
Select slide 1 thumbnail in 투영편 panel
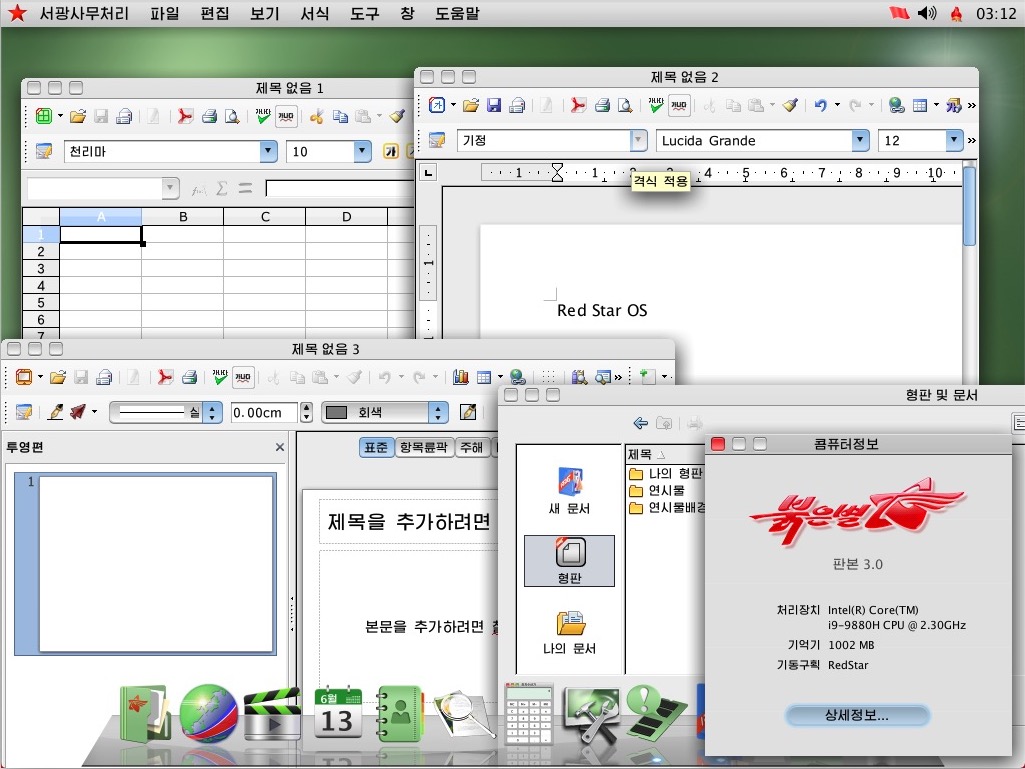tap(155, 564)
